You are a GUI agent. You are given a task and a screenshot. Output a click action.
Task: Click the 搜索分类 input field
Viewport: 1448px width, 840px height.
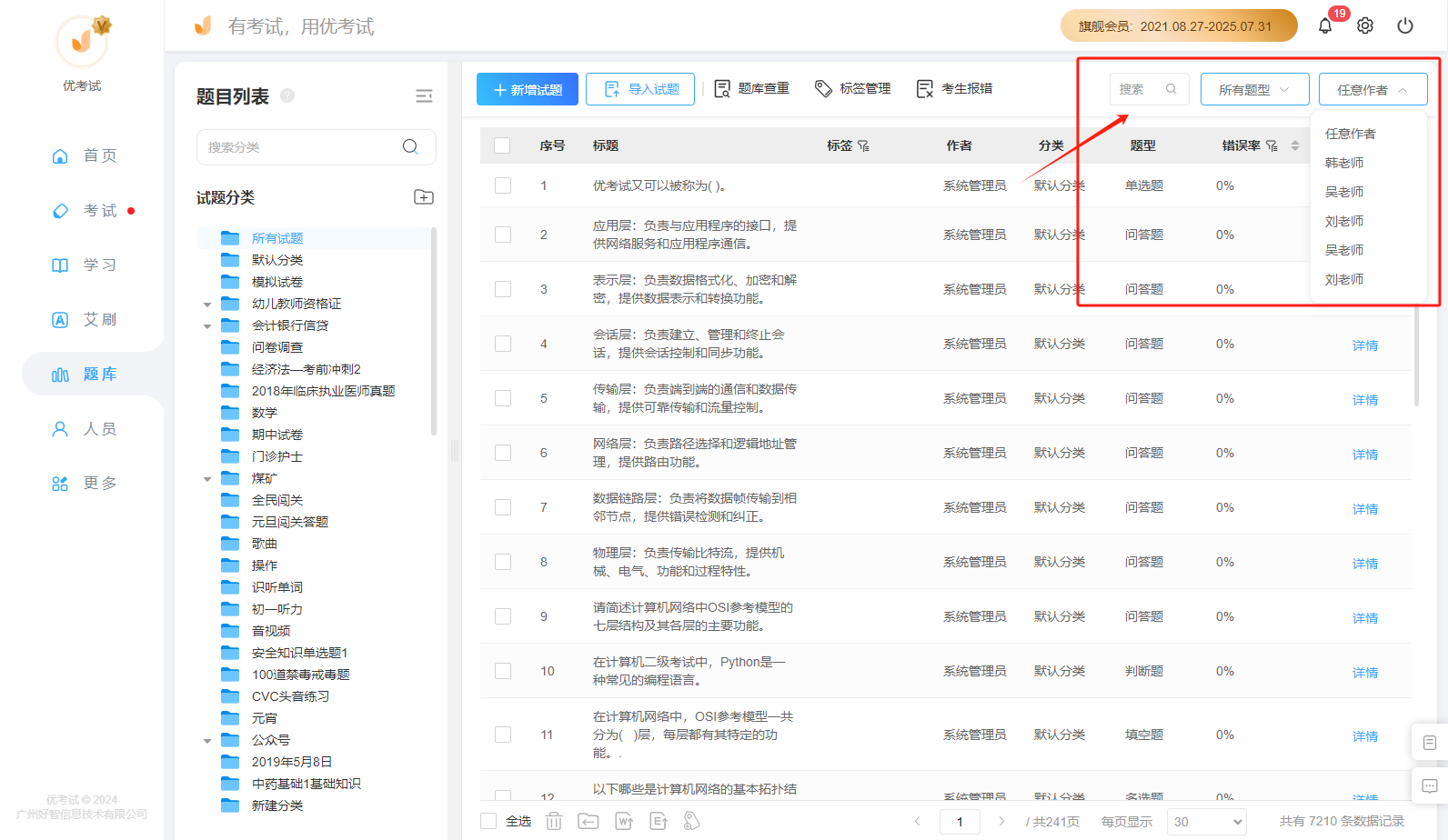(x=316, y=147)
